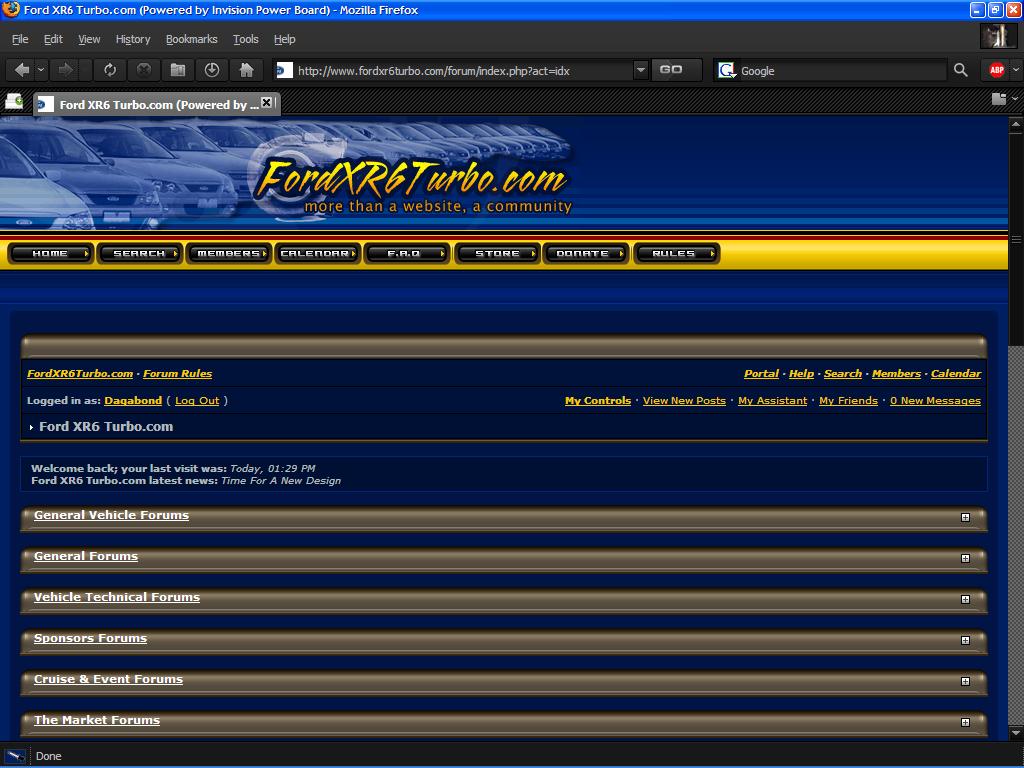
Task: Focus the Google search field
Action: pos(841,71)
